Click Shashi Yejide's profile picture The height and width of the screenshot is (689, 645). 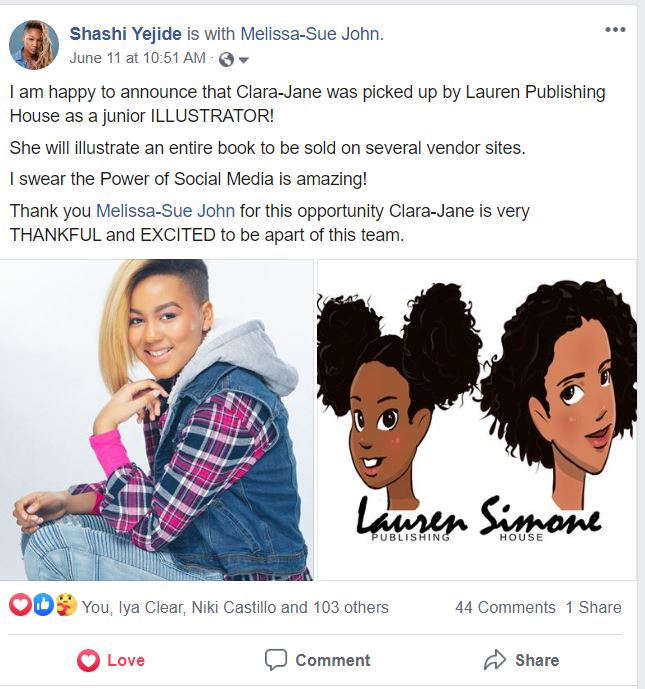click(34, 45)
